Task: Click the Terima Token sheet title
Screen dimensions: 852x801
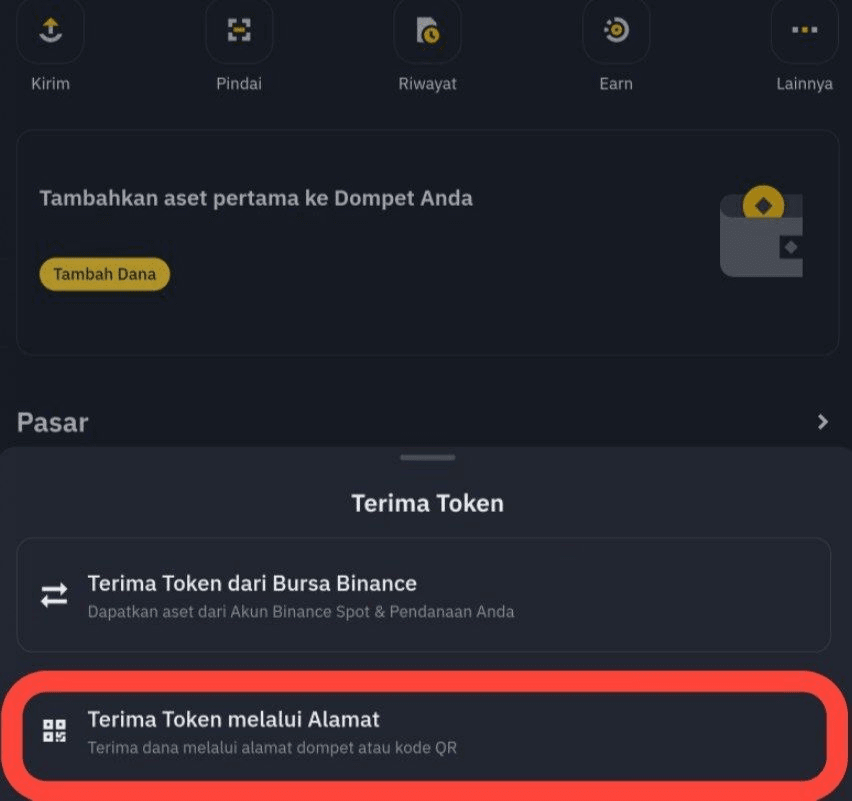Action: click(427, 503)
